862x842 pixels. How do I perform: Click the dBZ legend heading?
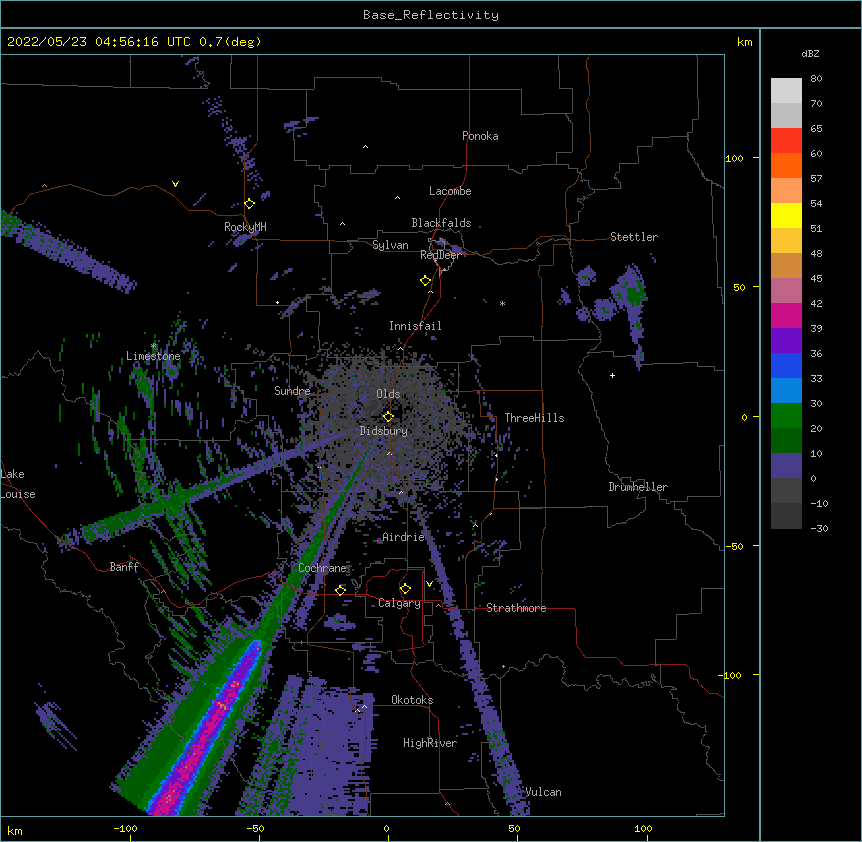pyautogui.click(x=810, y=53)
